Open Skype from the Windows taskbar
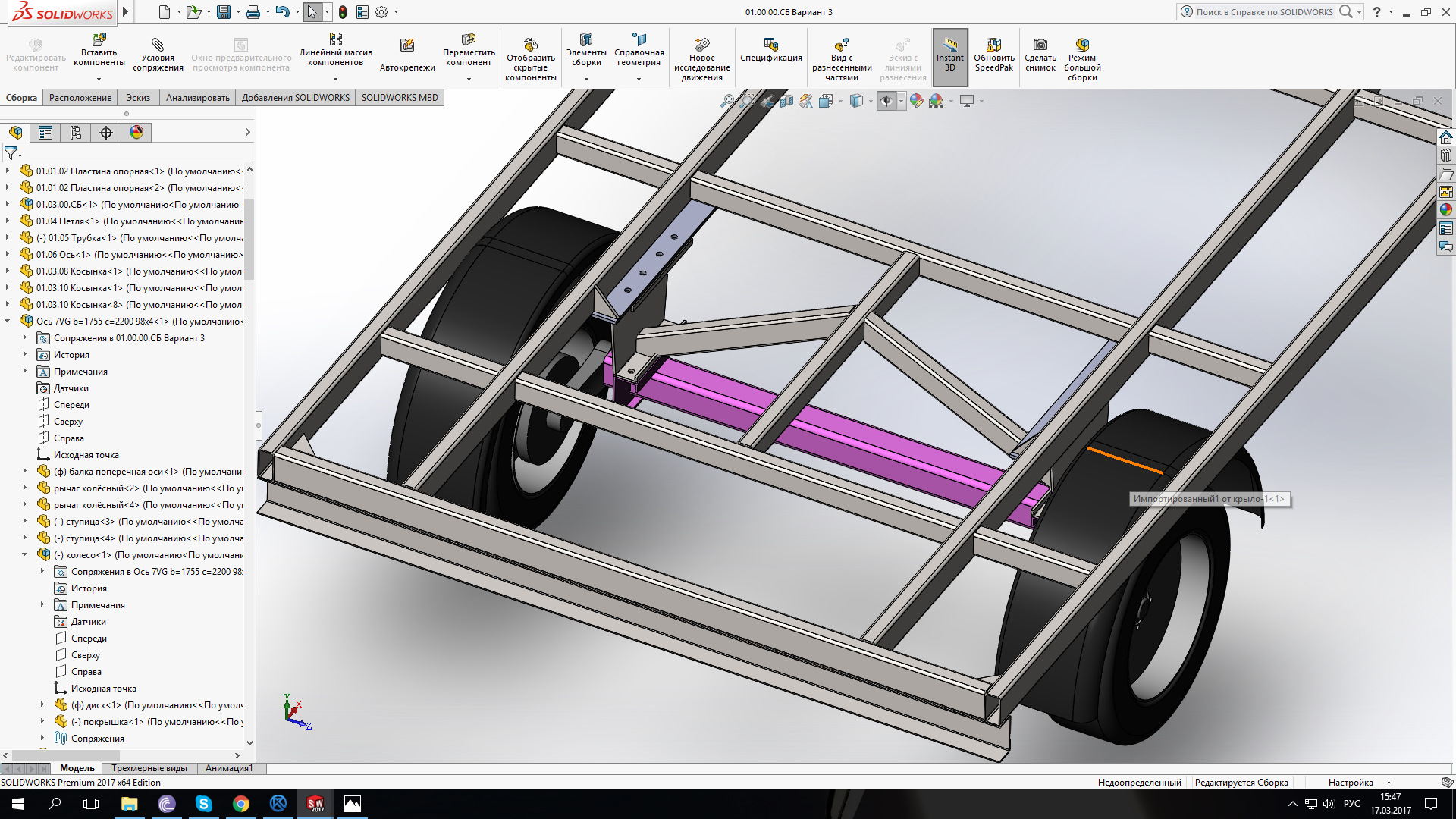The image size is (1456, 819). coord(204,804)
